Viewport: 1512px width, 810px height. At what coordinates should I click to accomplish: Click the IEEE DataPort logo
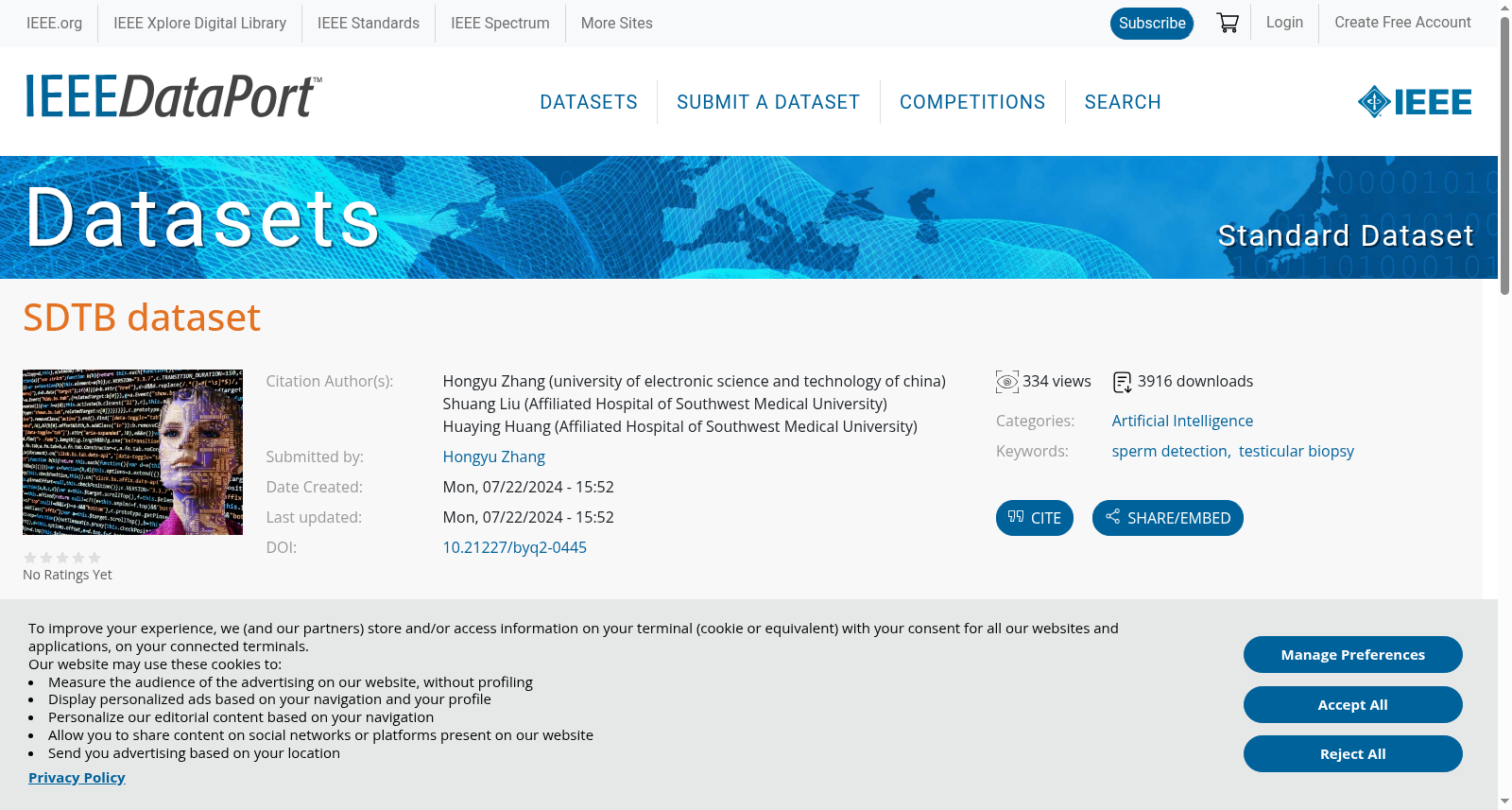[173, 96]
